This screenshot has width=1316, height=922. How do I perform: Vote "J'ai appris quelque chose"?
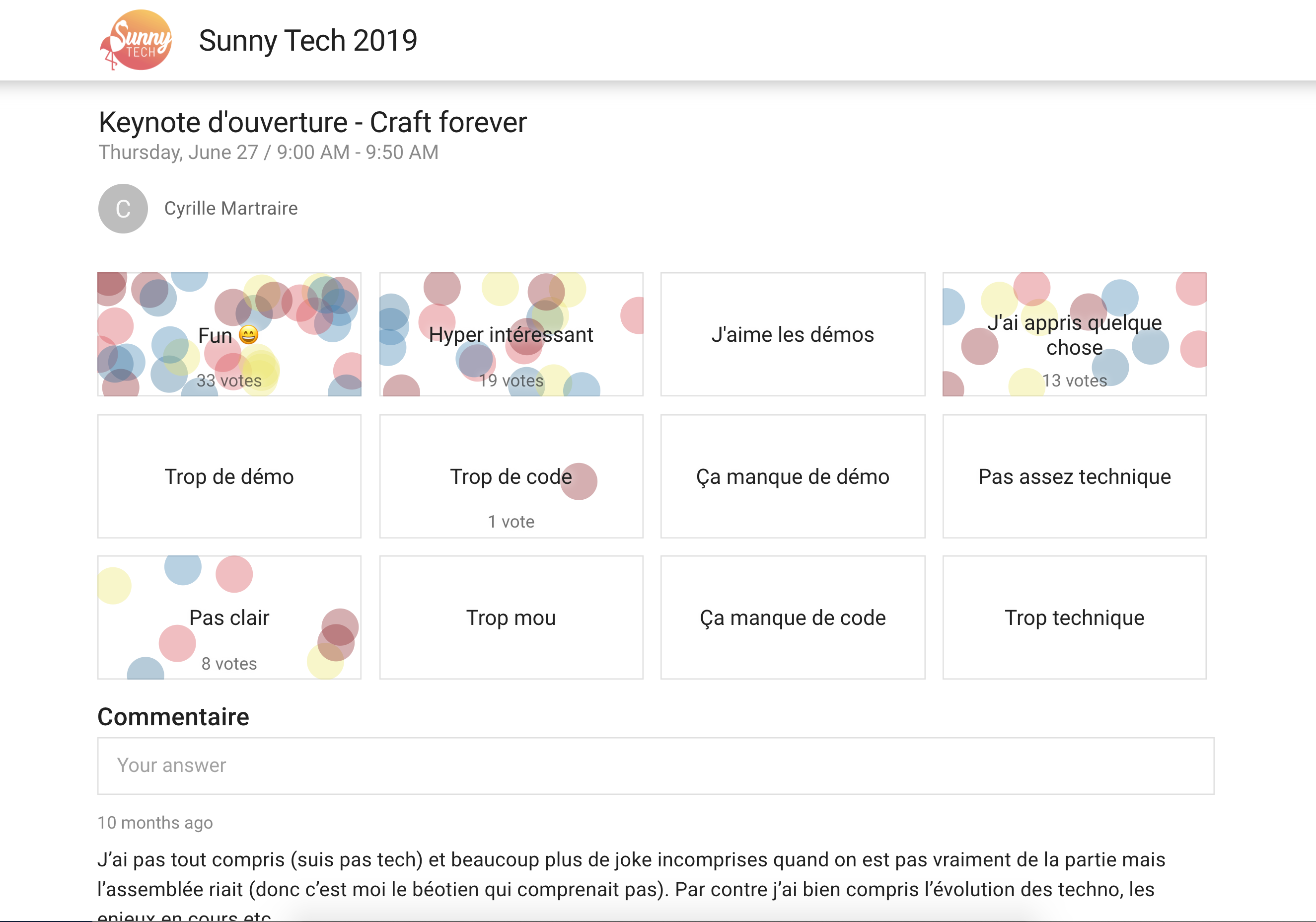point(1074,334)
